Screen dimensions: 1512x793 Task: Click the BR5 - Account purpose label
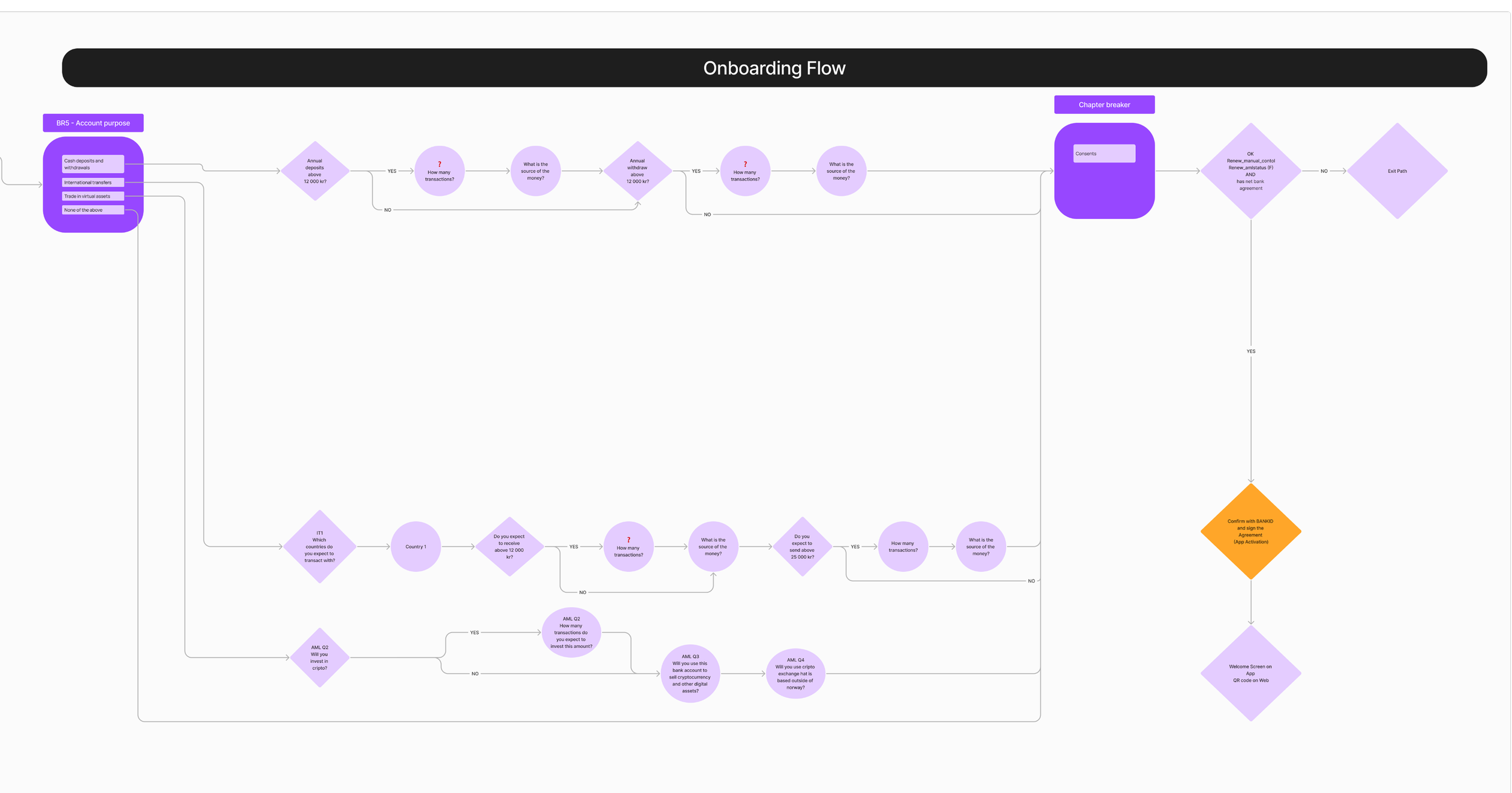click(x=93, y=123)
